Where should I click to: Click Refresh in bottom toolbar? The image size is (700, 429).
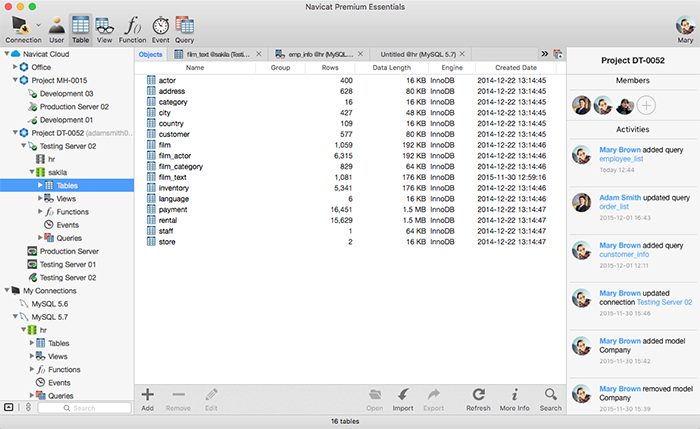coord(478,400)
